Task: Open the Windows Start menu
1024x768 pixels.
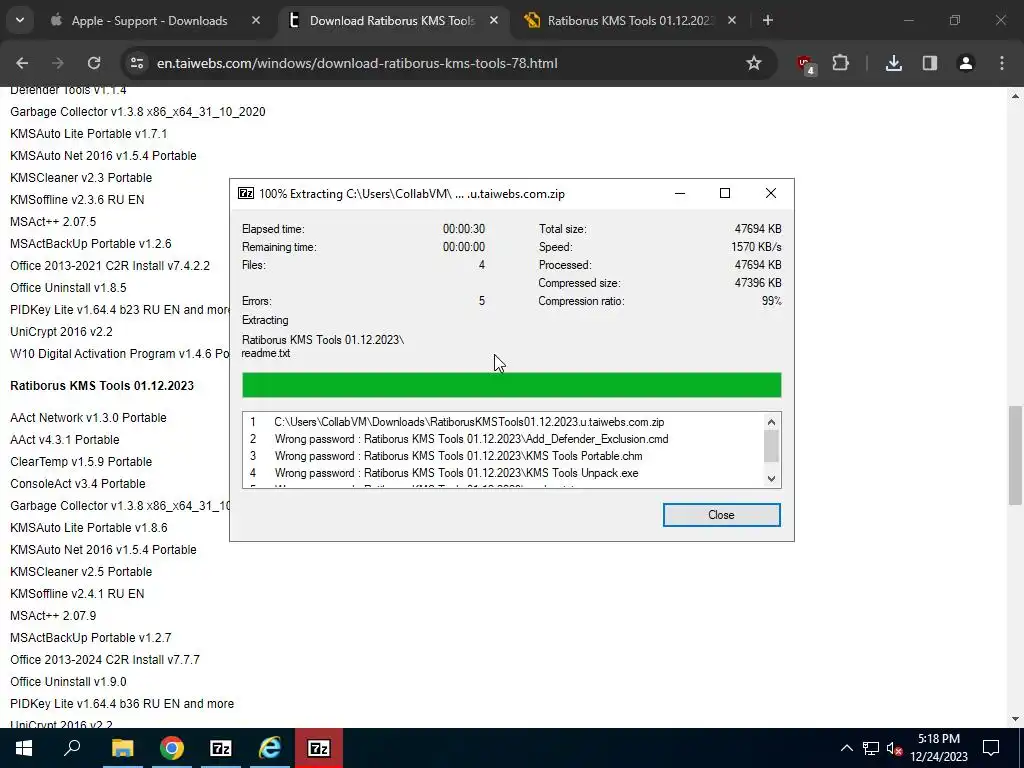Action: (x=24, y=748)
